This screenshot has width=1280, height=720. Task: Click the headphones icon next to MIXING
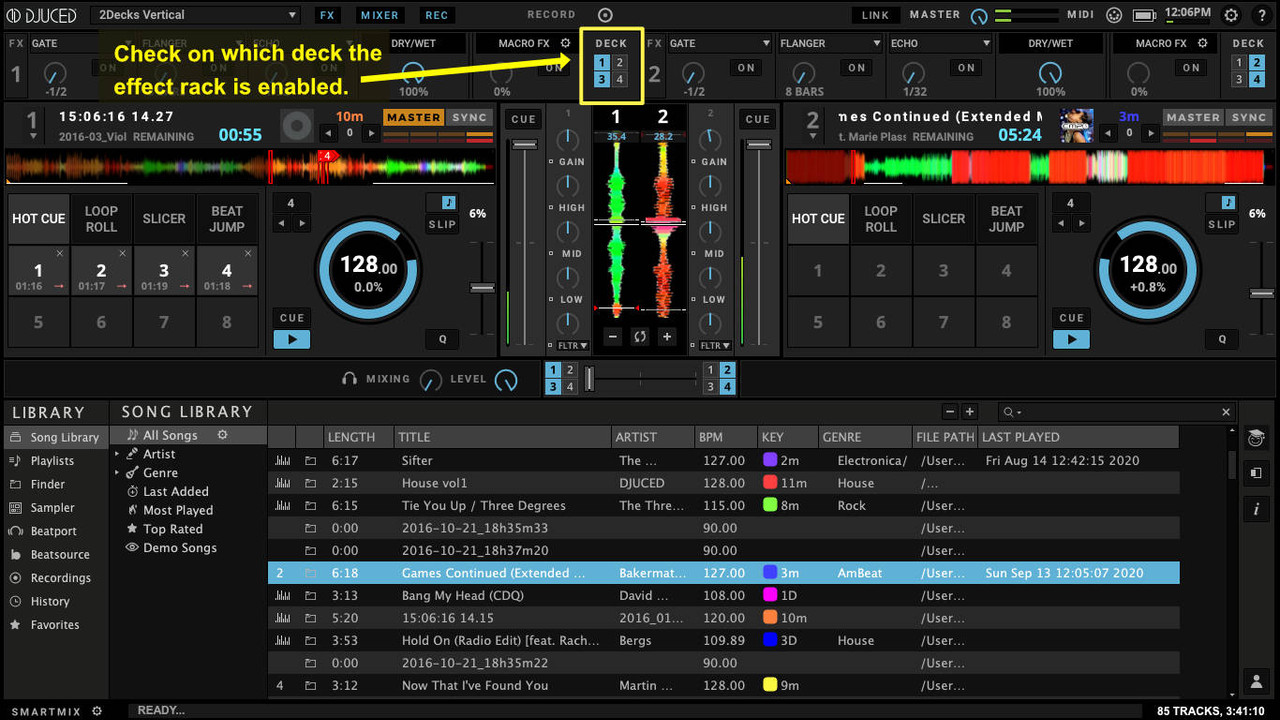coord(349,379)
